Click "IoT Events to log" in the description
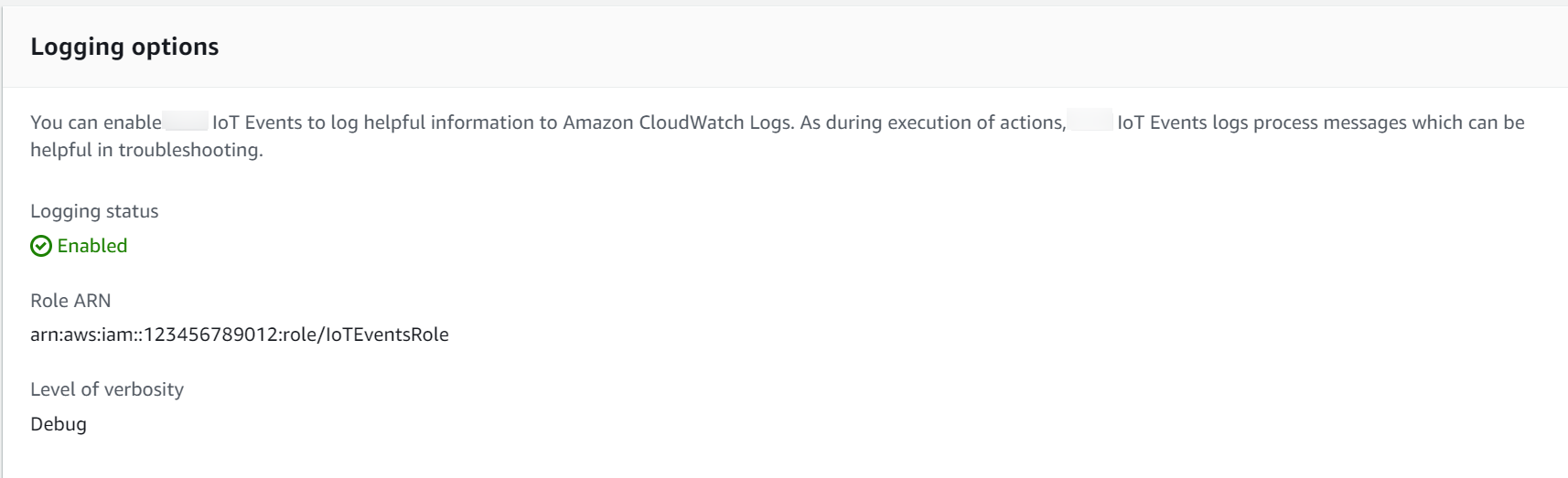The height and width of the screenshot is (478, 1568). [285, 122]
